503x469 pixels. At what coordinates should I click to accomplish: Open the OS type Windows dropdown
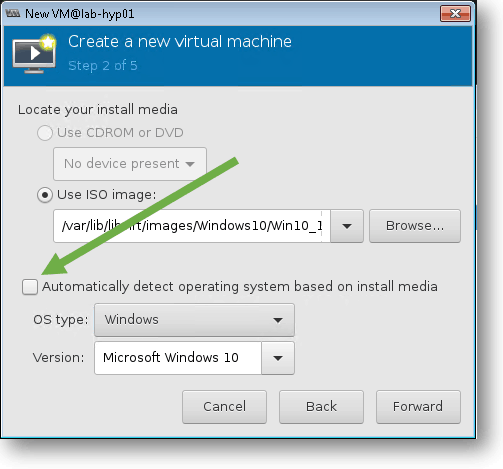point(194,320)
